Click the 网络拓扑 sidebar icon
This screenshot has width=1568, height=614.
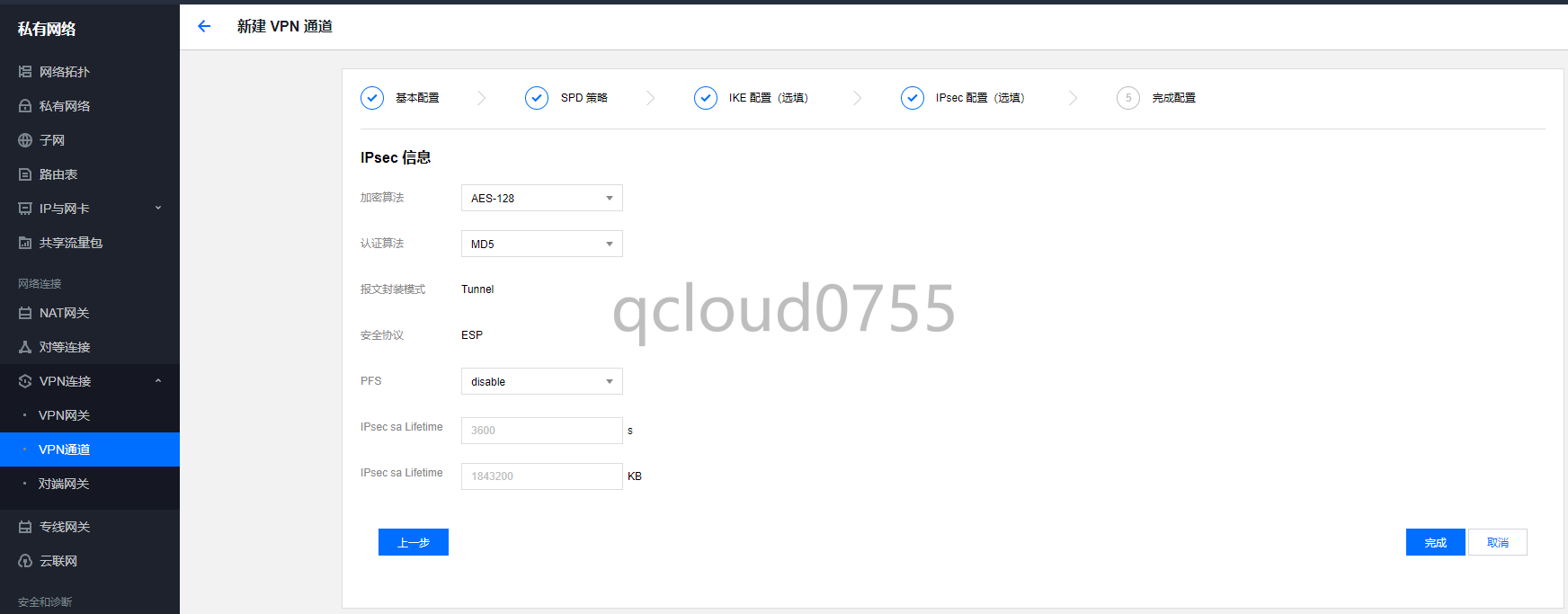click(x=25, y=72)
